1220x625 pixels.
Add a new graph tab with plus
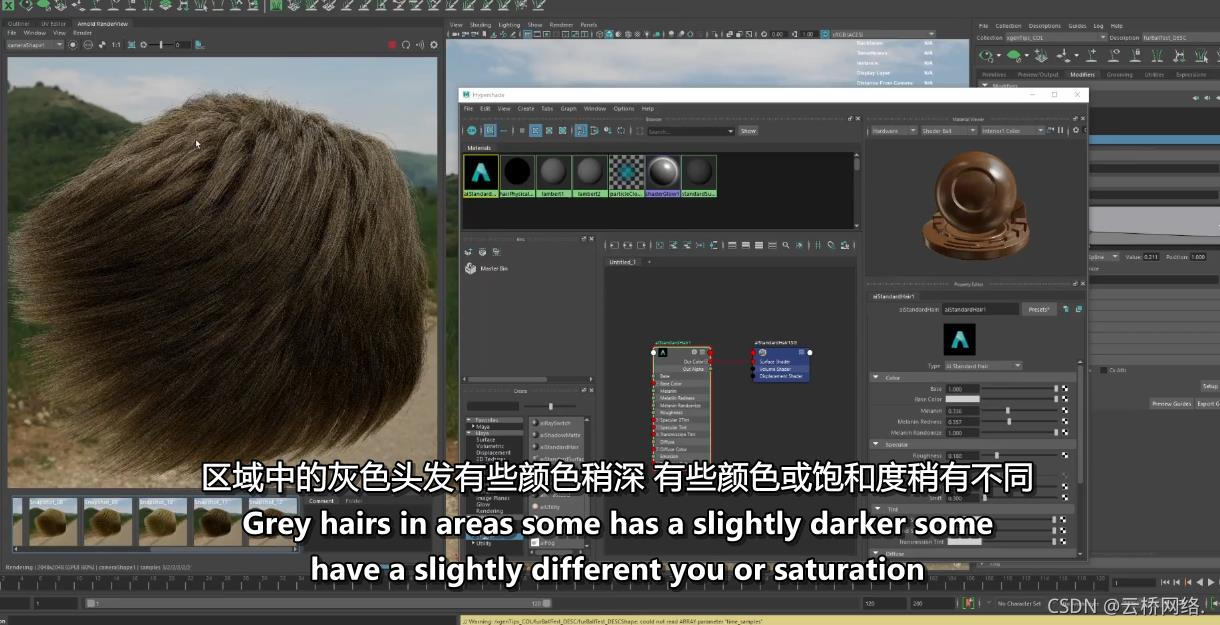tap(648, 262)
